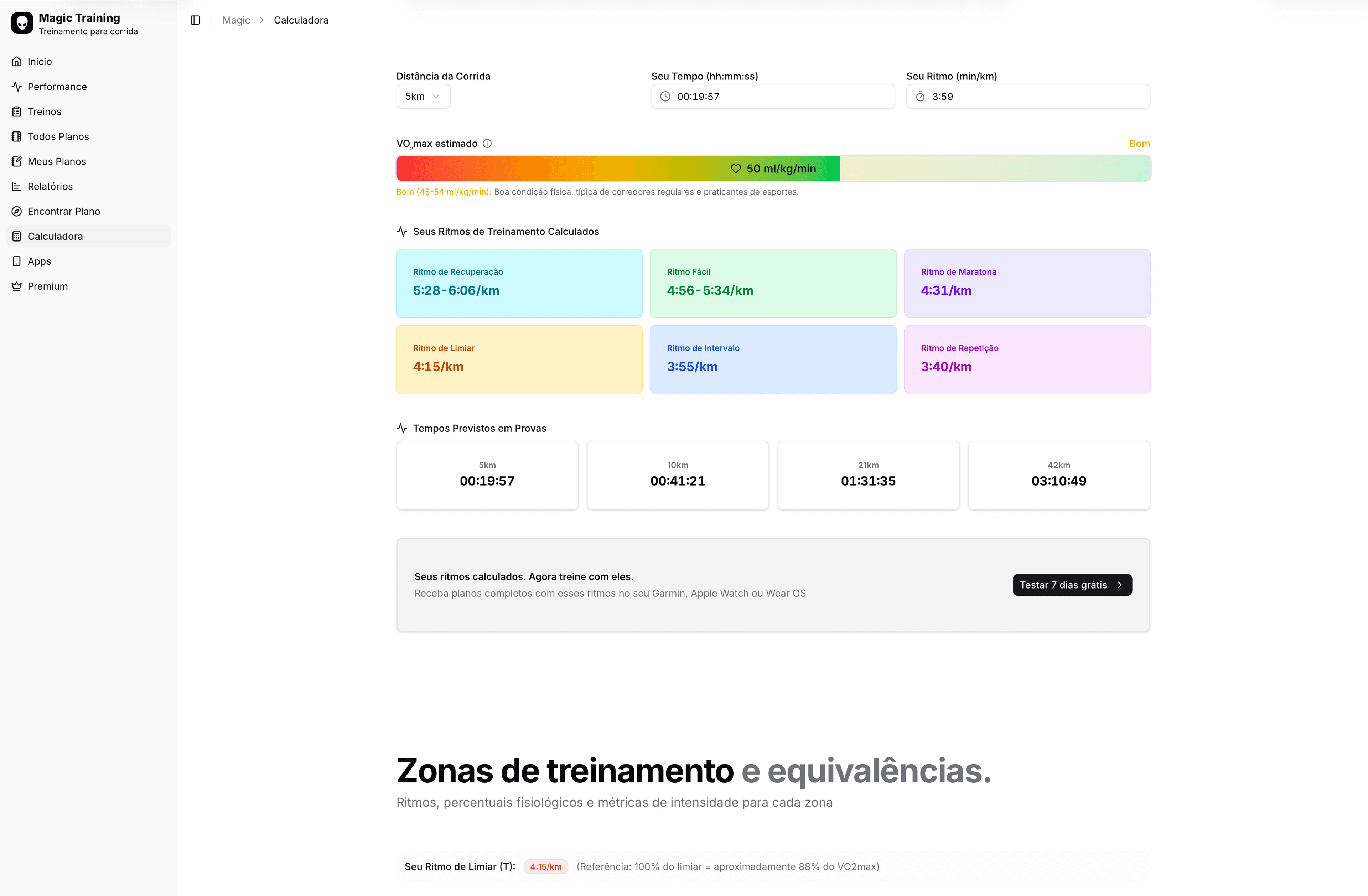Click the Relatórios chart icon

tap(17, 186)
